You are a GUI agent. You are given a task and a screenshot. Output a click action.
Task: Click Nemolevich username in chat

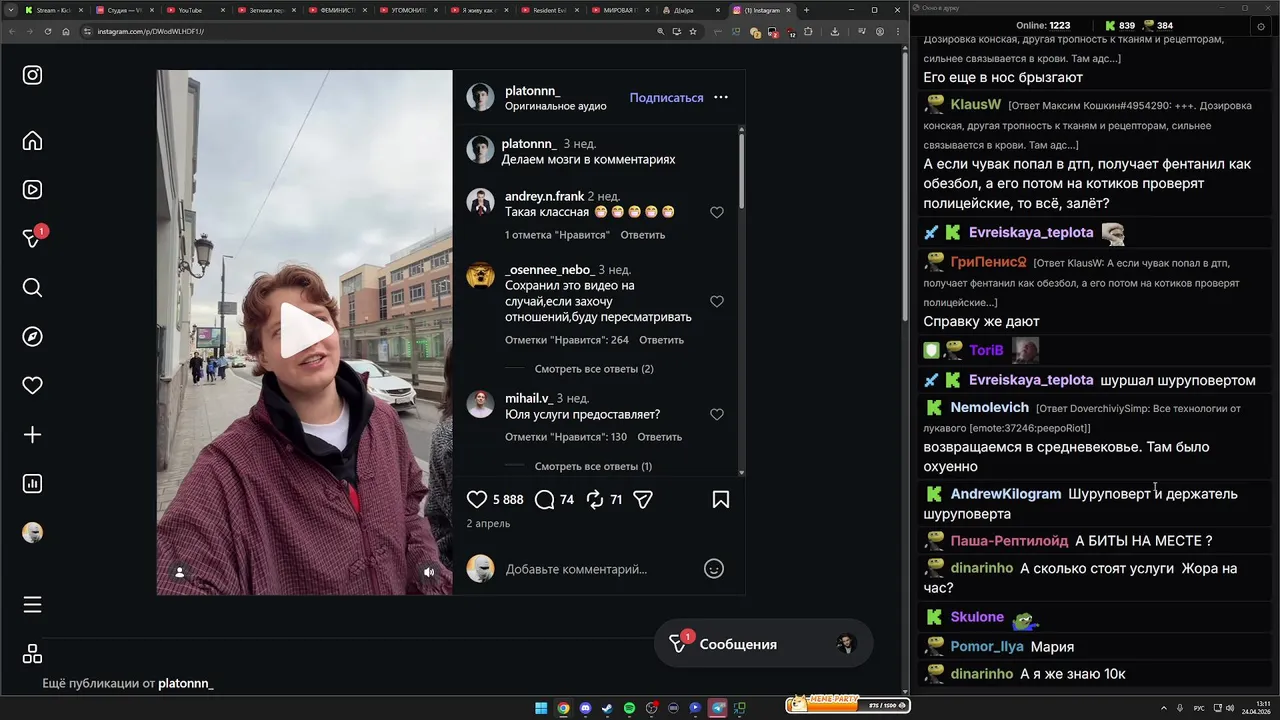(x=989, y=408)
